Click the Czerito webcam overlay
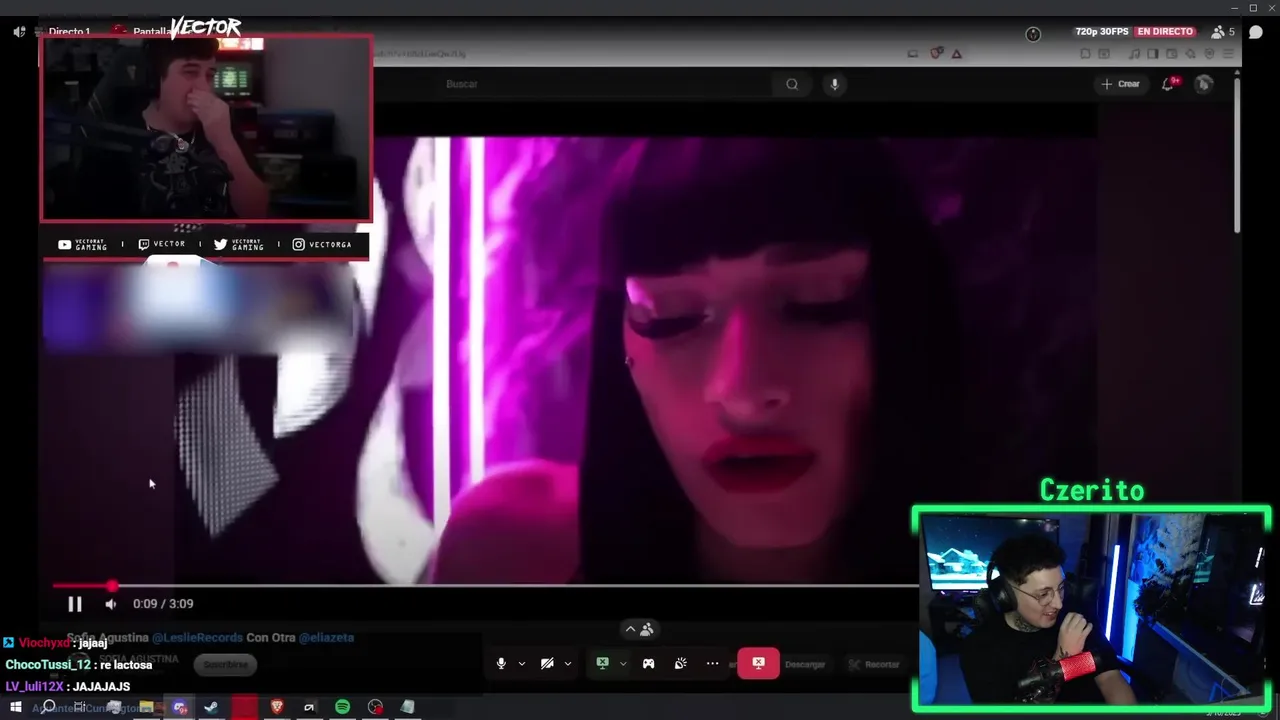Image resolution: width=1280 pixels, height=720 pixels. point(1091,609)
